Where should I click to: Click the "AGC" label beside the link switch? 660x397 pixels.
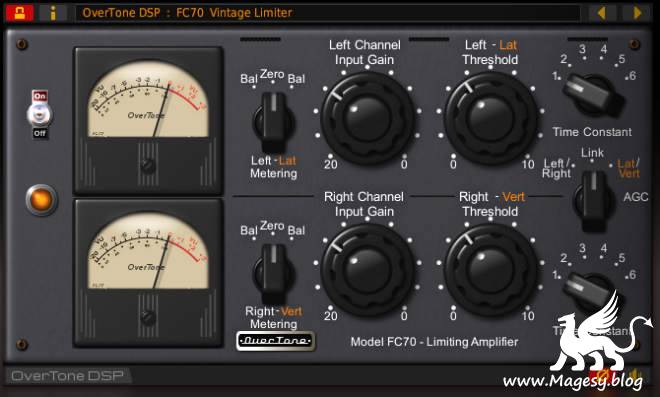[636, 197]
